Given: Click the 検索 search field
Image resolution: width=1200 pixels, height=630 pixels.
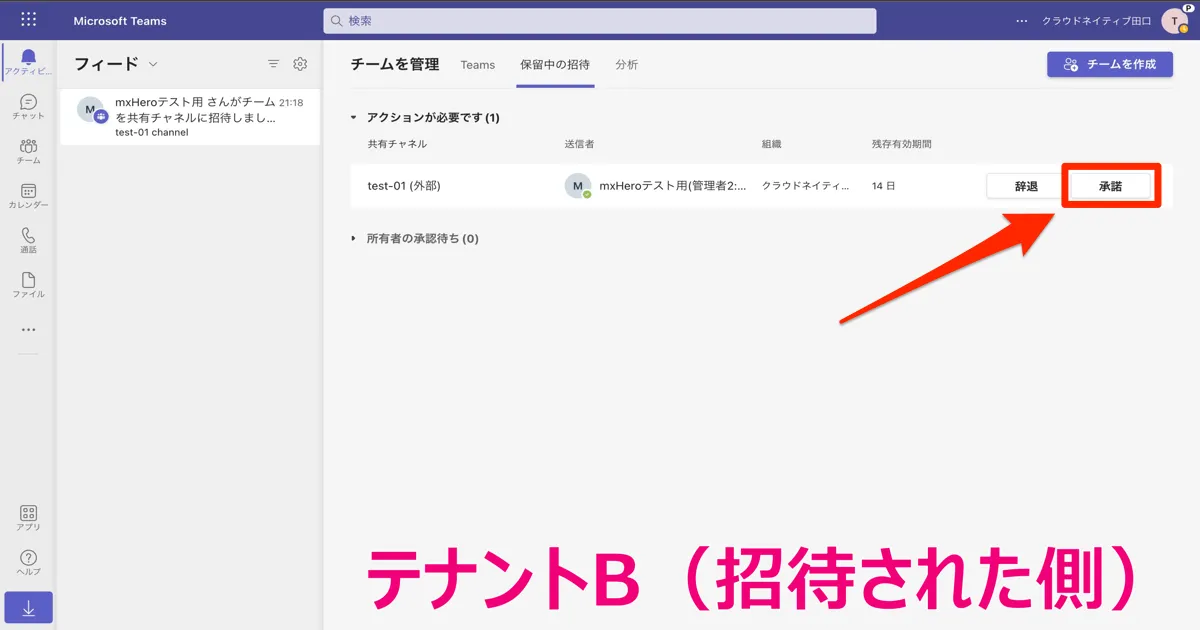Looking at the screenshot, I should [x=600, y=21].
